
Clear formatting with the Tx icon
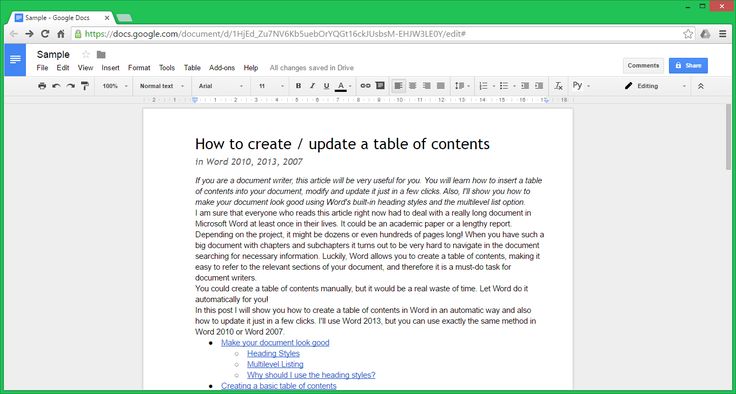(x=558, y=86)
